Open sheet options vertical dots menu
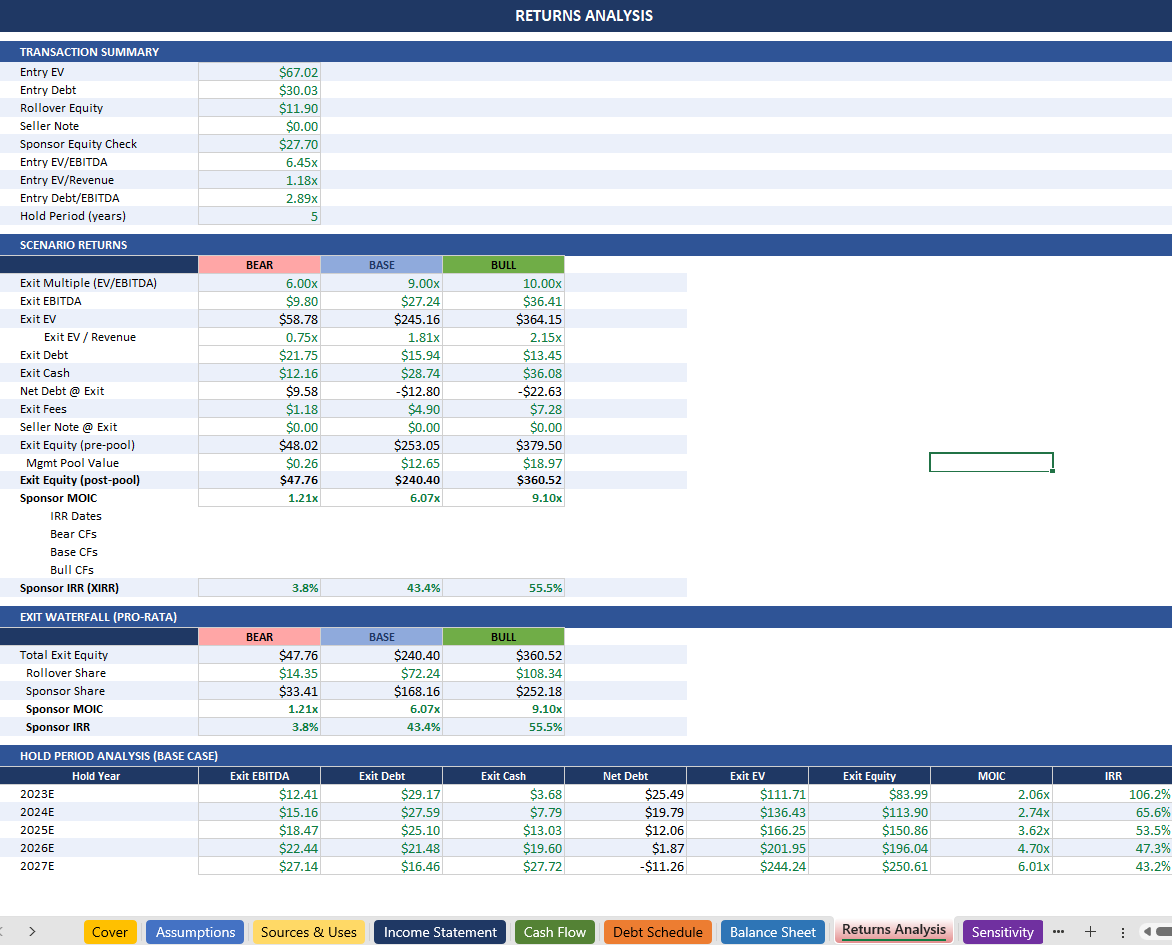This screenshot has height=945, width=1172. pyautogui.click(x=1123, y=932)
